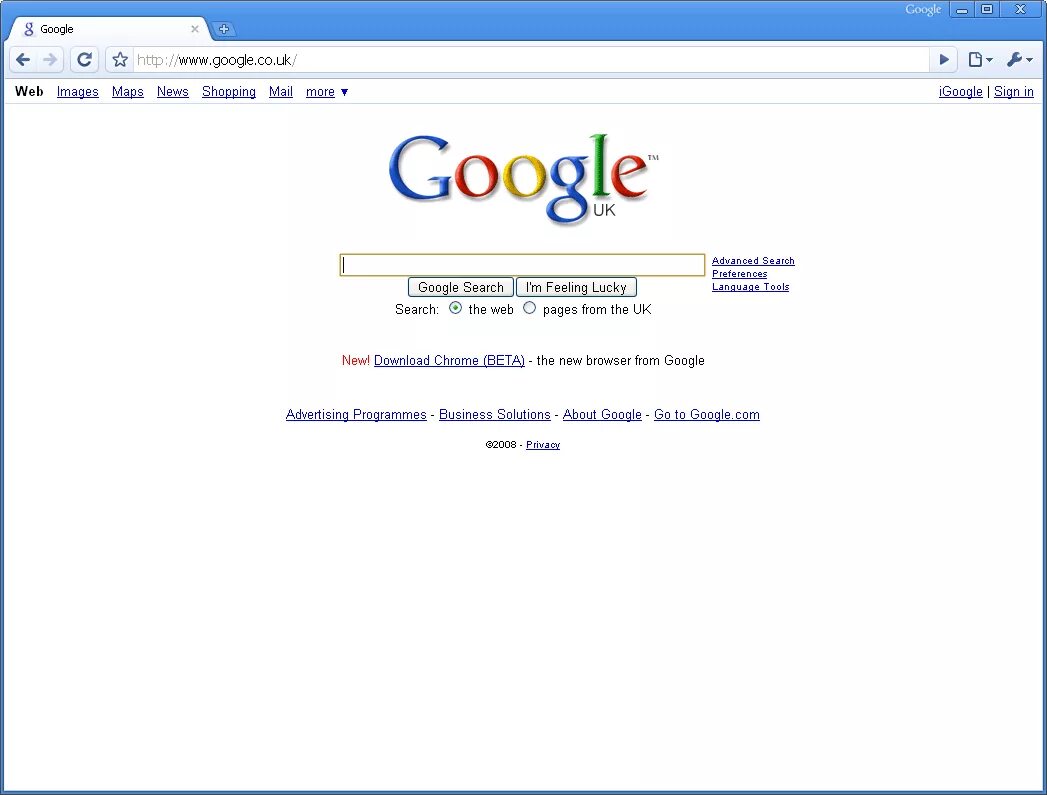Open the iGoogle link
This screenshot has height=795, width=1047.
coord(960,91)
